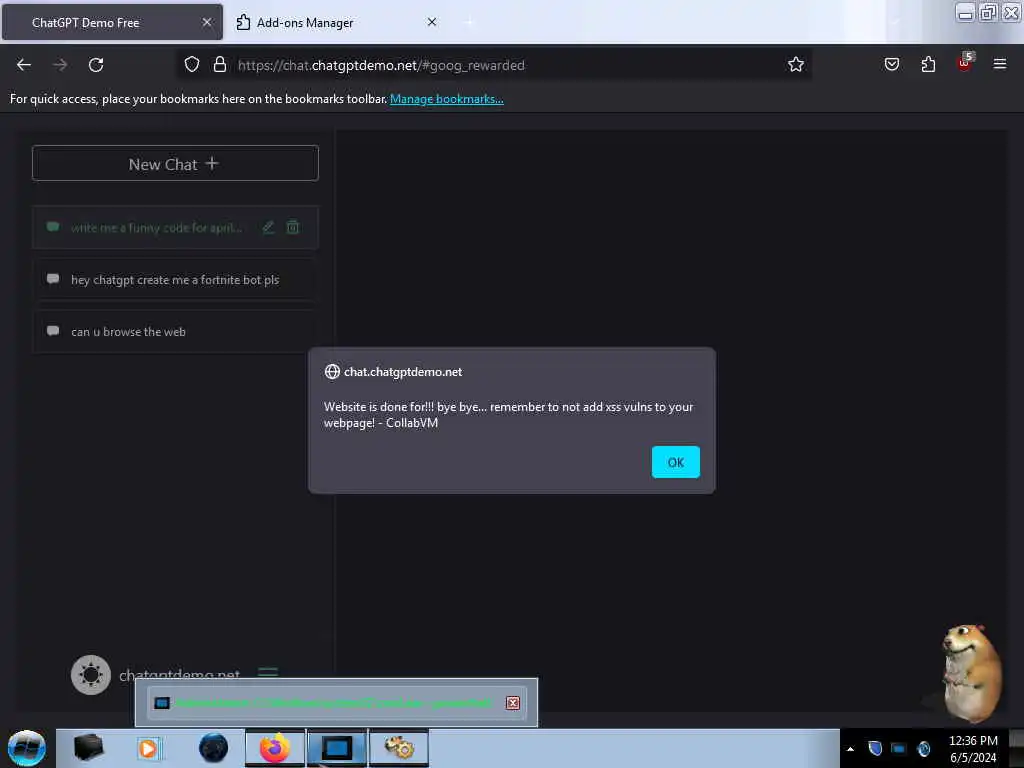Switch to the console window taskbar button
Screen dimensions: 1024x768
coord(337,748)
